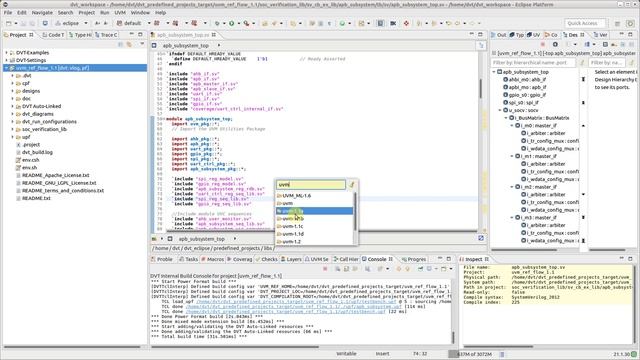Click the open-console icon in Console toolbar
The height and width of the screenshot is (360, 640).
click(443, 269)
